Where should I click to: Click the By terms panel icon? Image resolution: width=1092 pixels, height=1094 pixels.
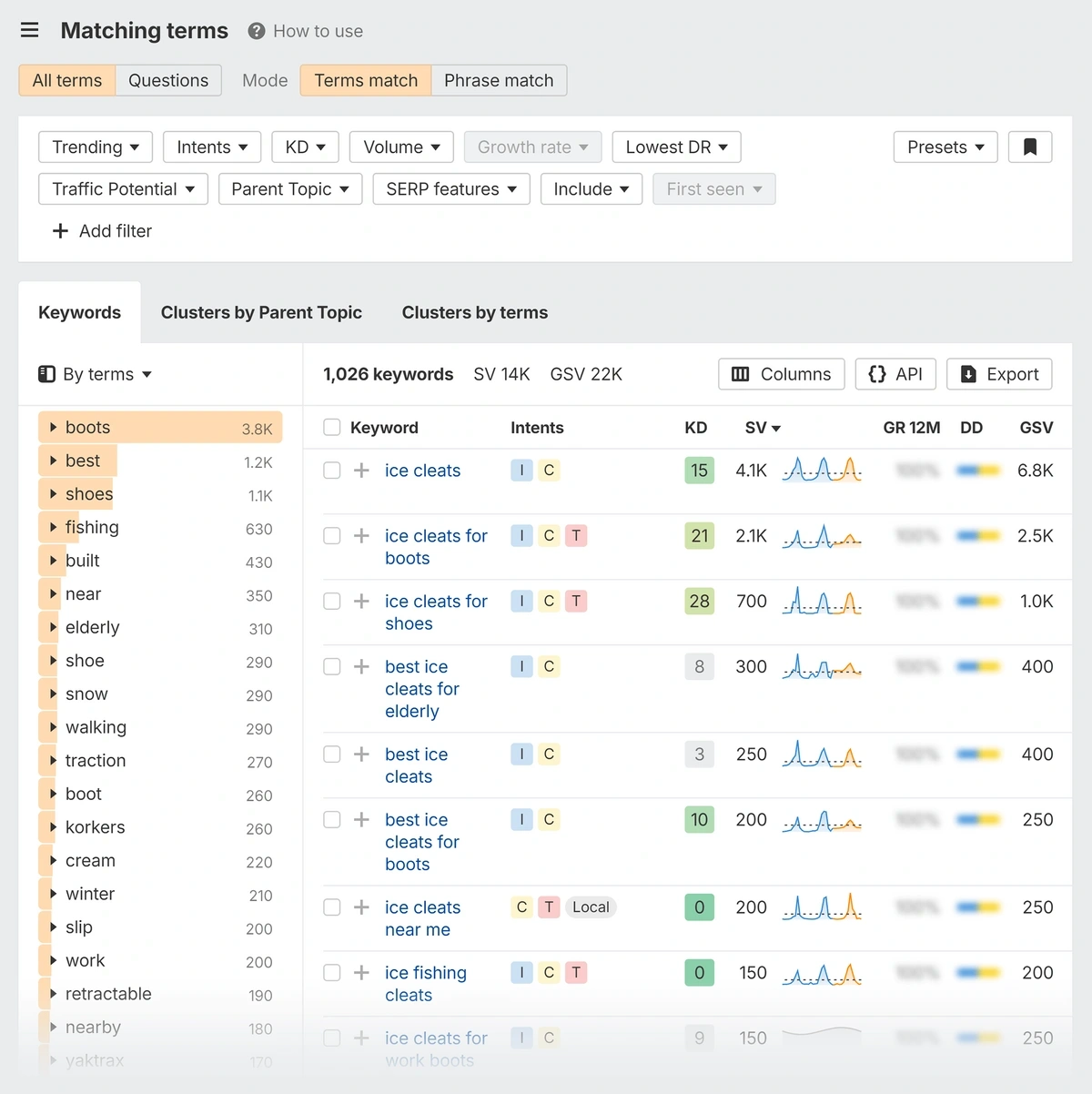(46, 374)
